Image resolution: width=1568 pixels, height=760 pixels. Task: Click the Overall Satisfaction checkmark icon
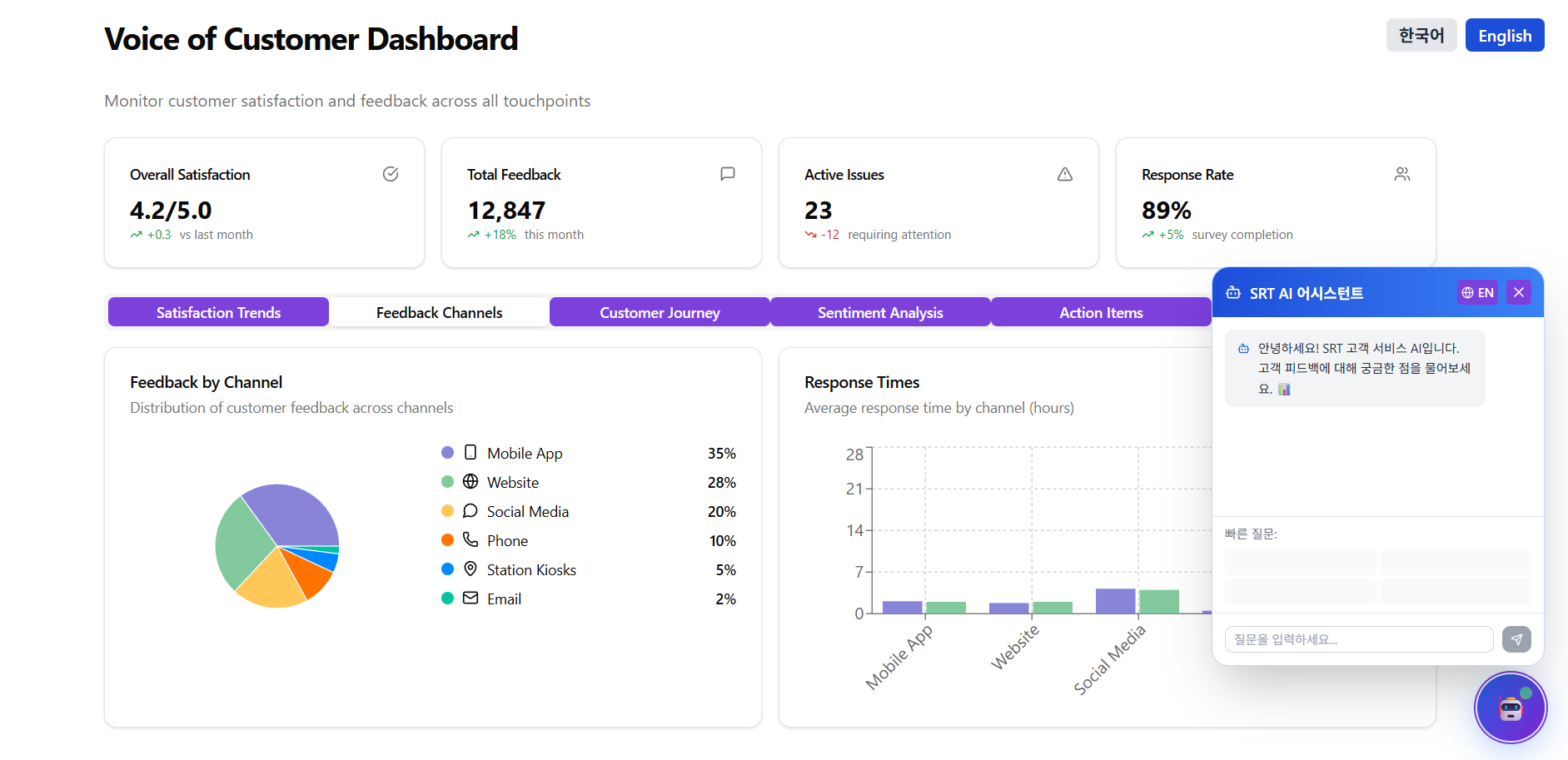pyautogui.click(x=391, y=174)
